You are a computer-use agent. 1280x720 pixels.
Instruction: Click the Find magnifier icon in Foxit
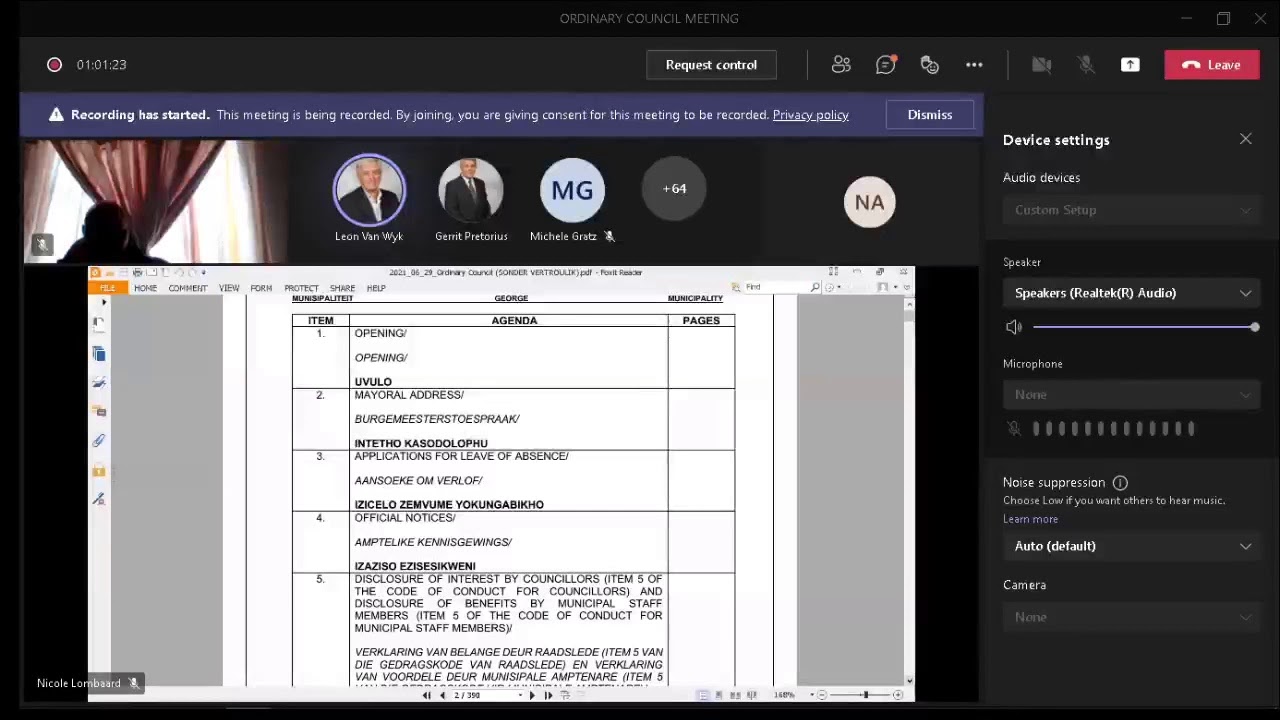[x=815, y=287]
